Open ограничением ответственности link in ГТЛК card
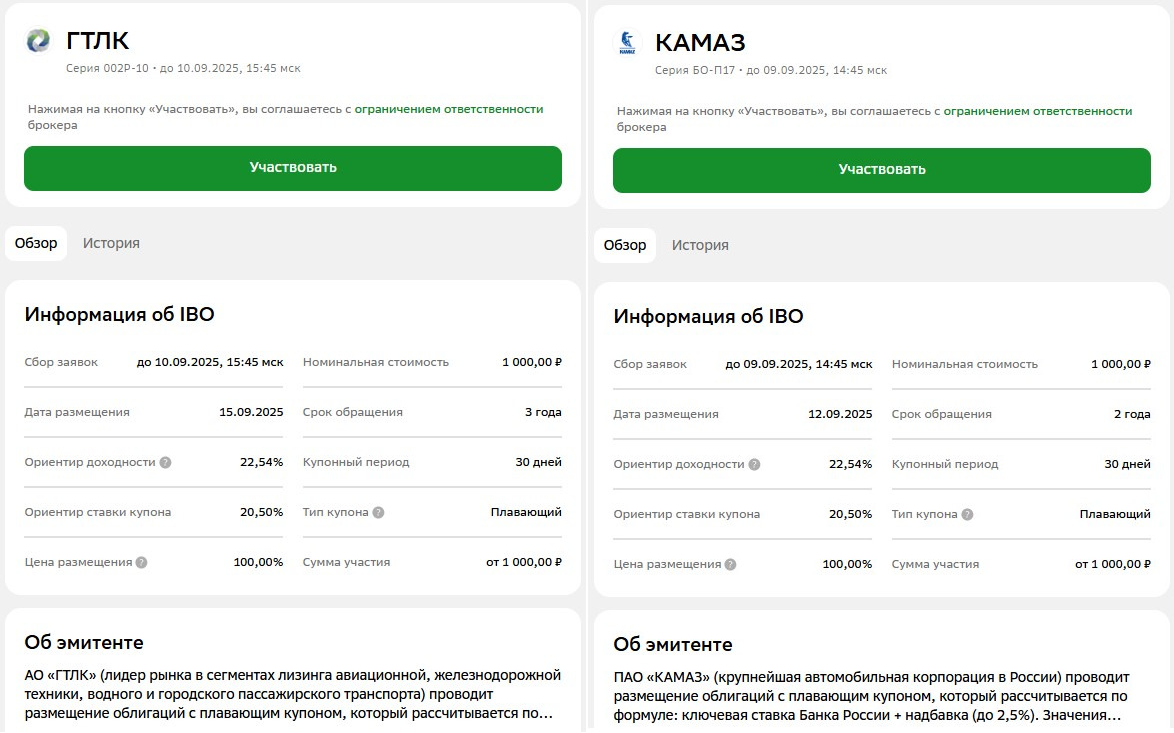The image size is (1174, 733). coord(449,109)
